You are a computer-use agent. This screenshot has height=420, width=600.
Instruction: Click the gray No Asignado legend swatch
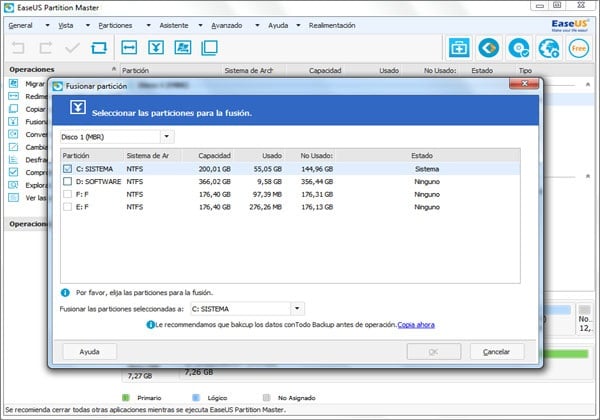pyautogui.click(x=266, y=397)
